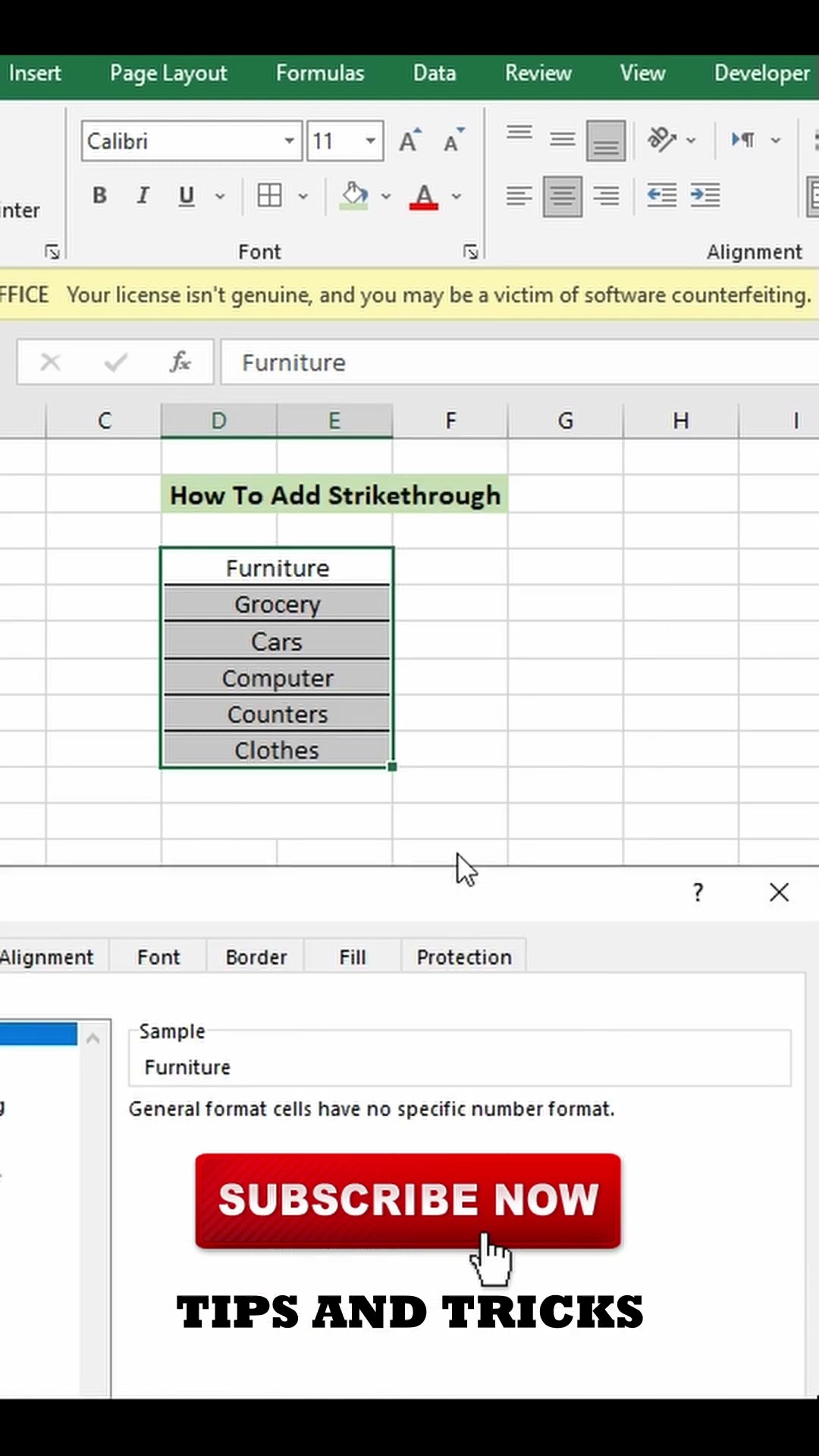Click the Decrease Font Size icon
The height and width of the screenshot is (1456, 819).
pos(453,141)
